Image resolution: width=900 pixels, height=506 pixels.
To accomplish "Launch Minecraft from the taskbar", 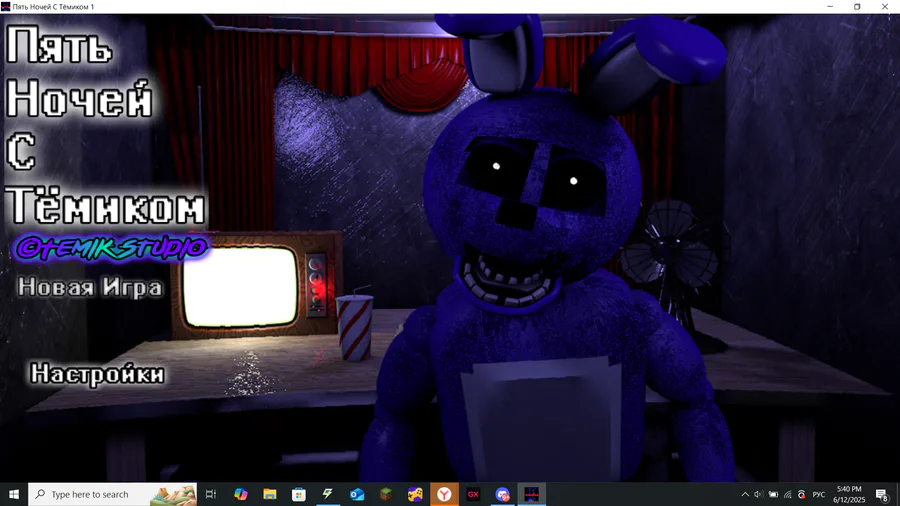I will tap(386, 494).
